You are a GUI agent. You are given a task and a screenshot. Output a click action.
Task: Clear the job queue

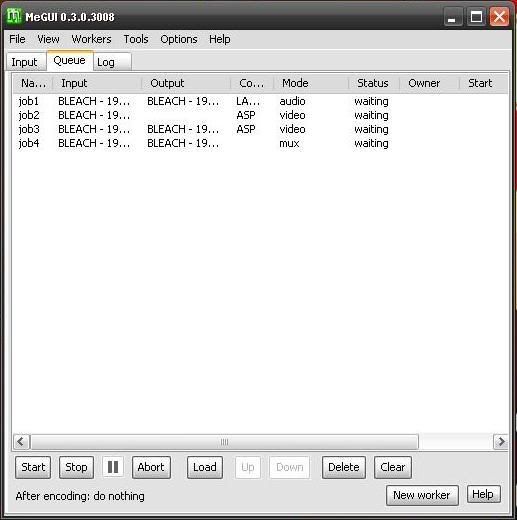(393, 467)
